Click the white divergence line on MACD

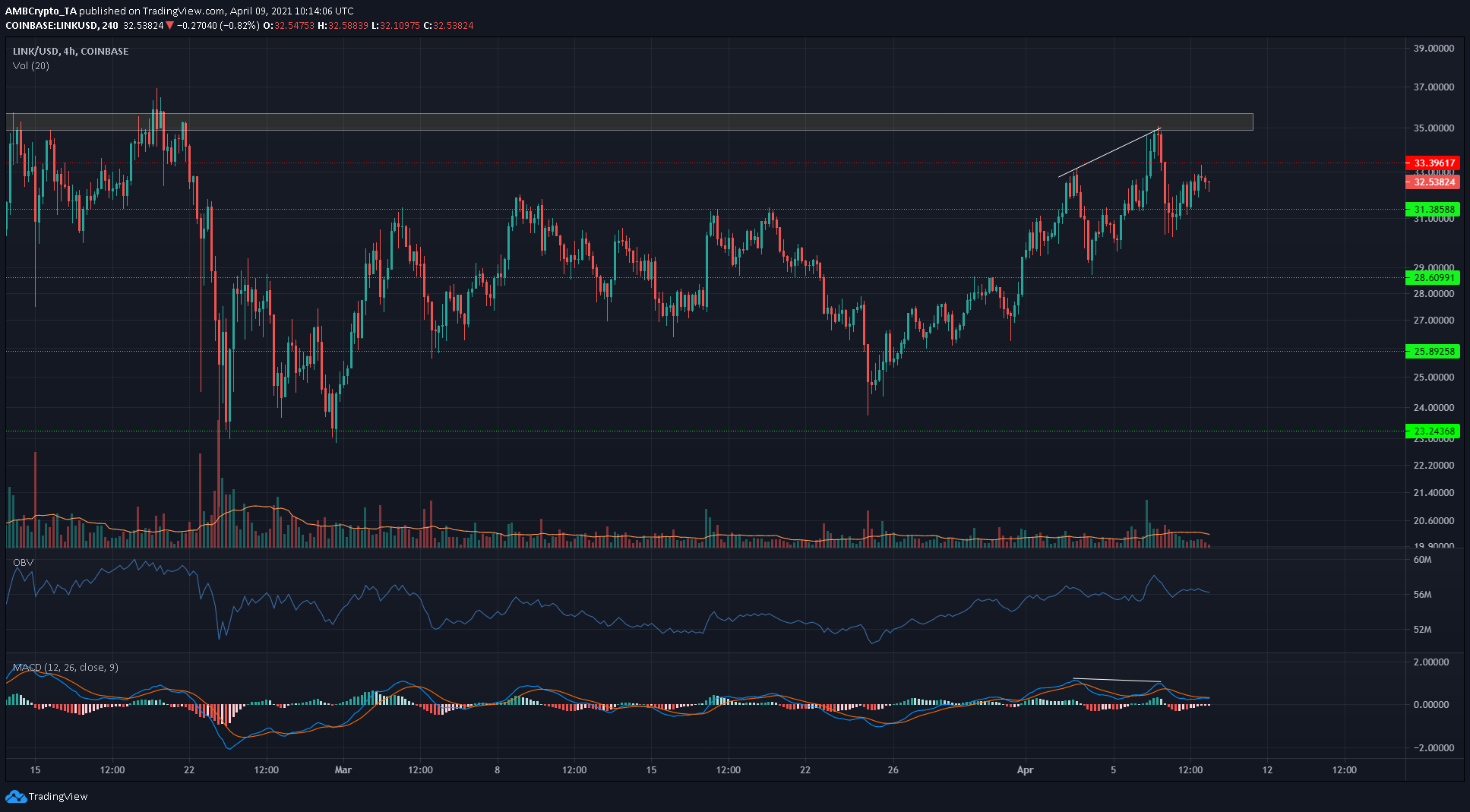(1117, 681)
